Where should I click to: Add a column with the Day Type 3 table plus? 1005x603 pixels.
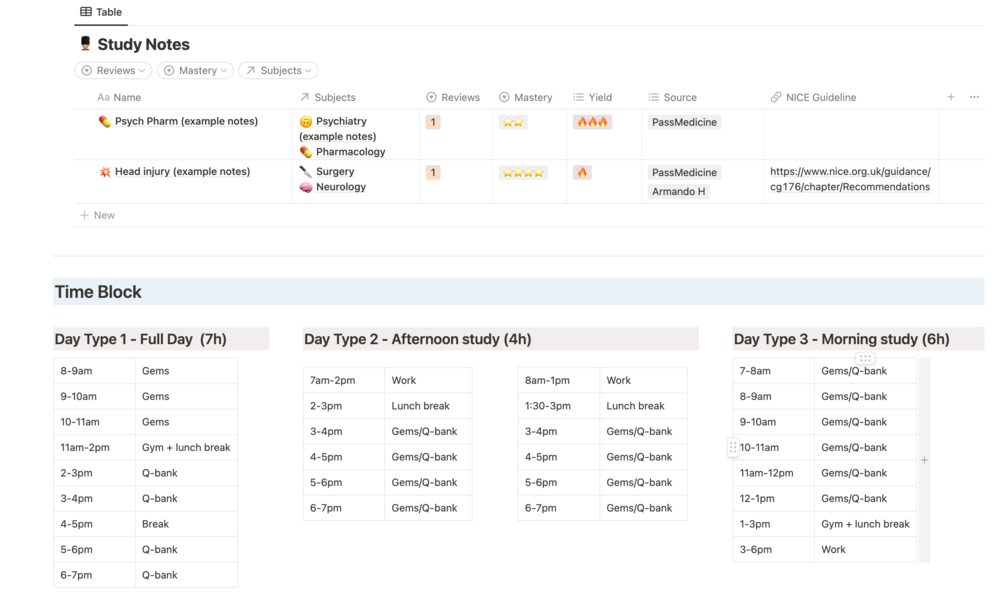[x=924, y=460]
